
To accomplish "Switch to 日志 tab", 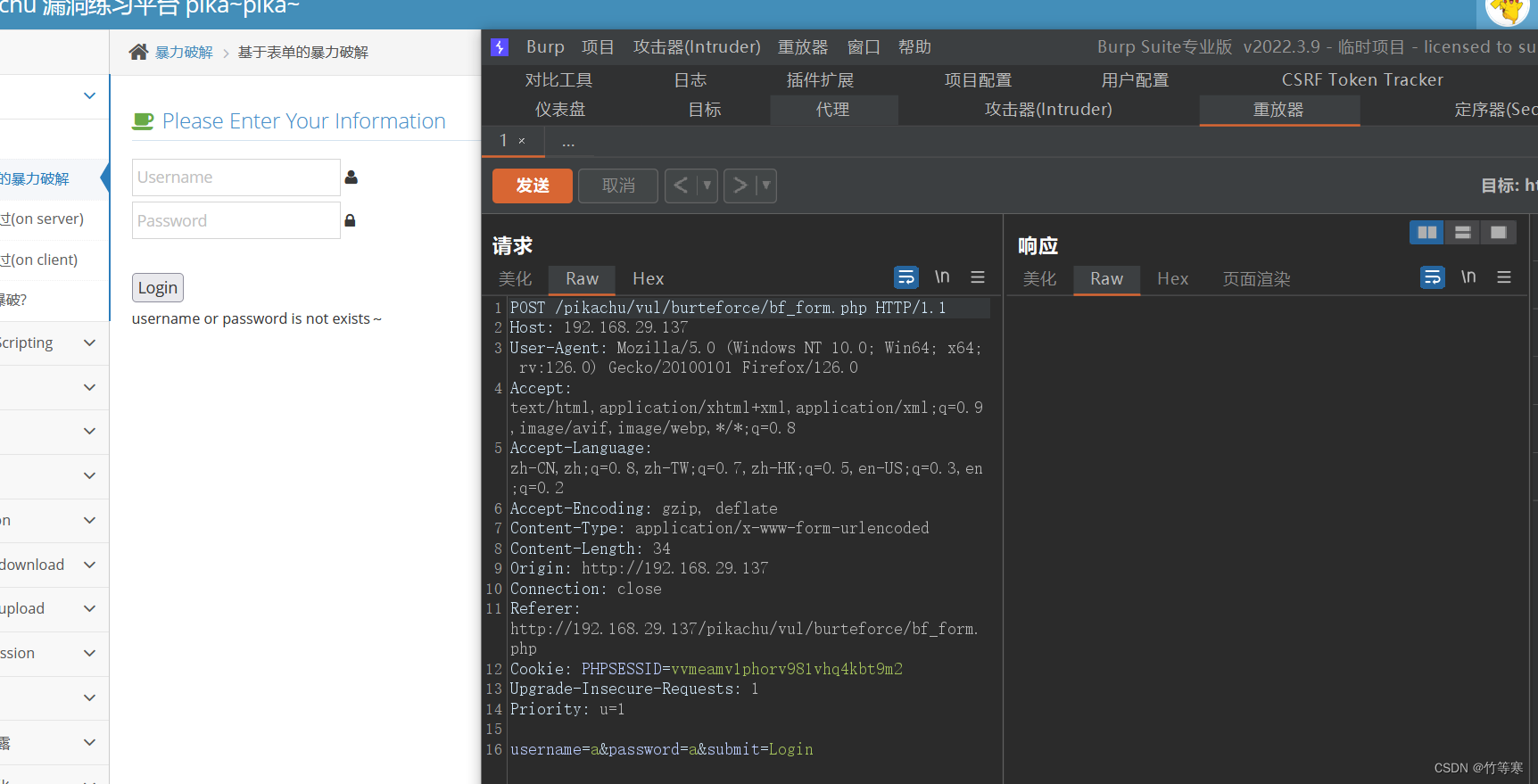I will [690, 80].
